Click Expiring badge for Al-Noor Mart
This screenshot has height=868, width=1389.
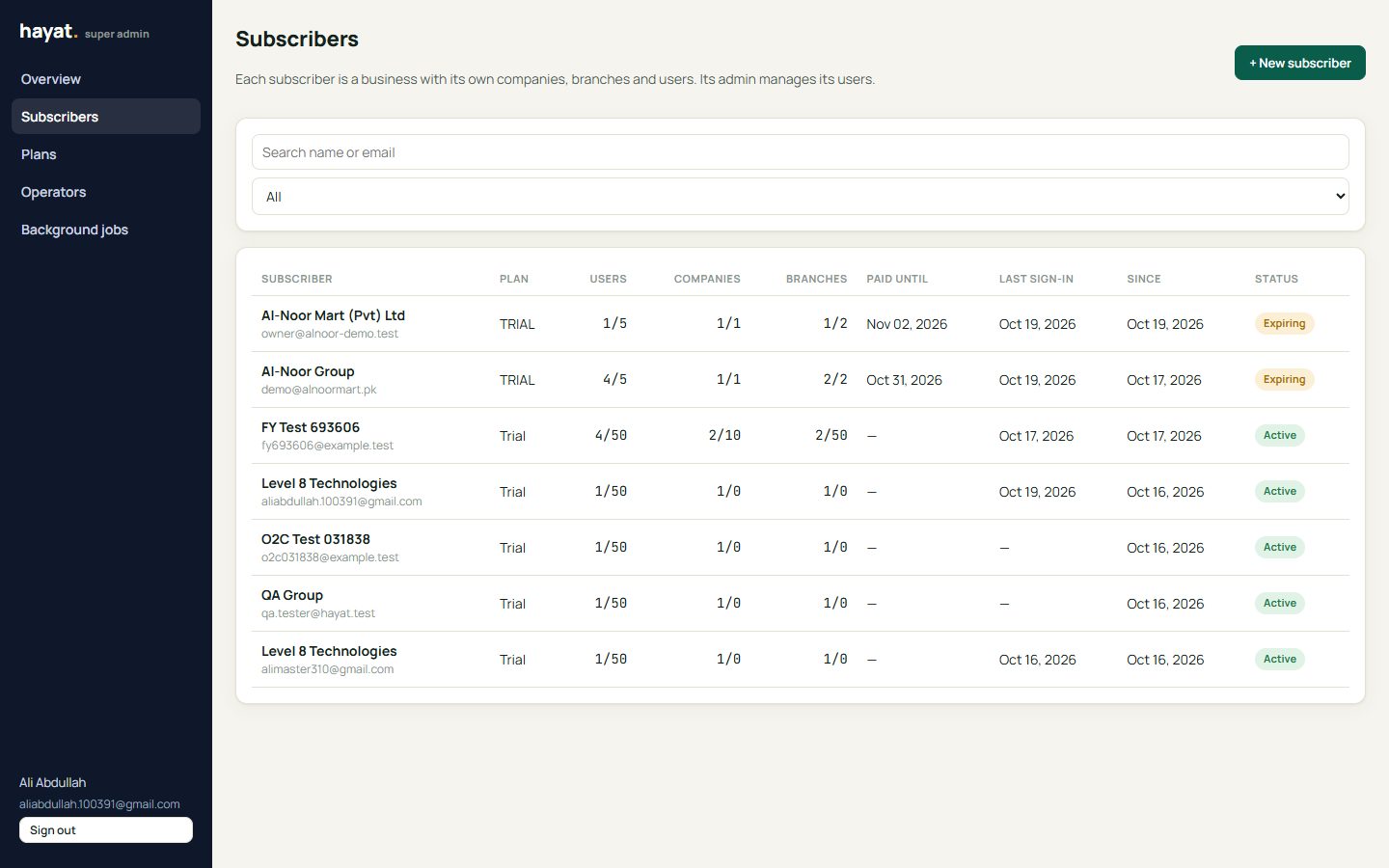[x=1284, y=324]
